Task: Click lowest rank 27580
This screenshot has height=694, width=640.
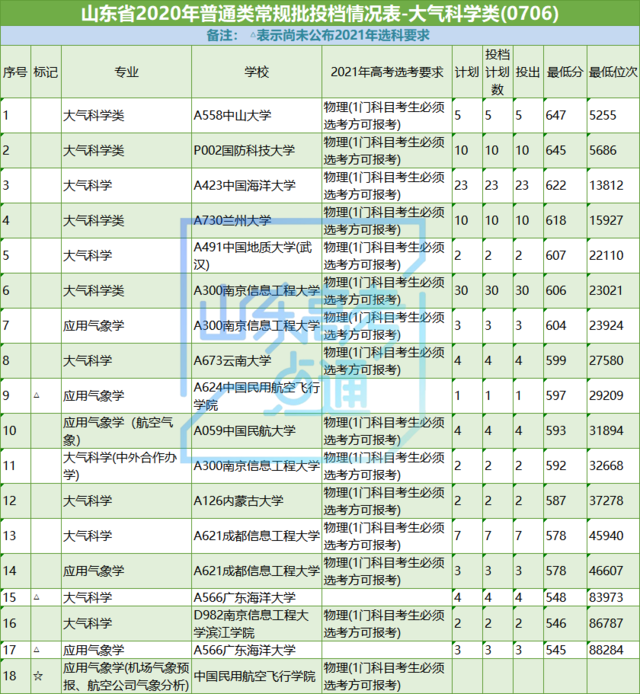Action: pos(606,361)
